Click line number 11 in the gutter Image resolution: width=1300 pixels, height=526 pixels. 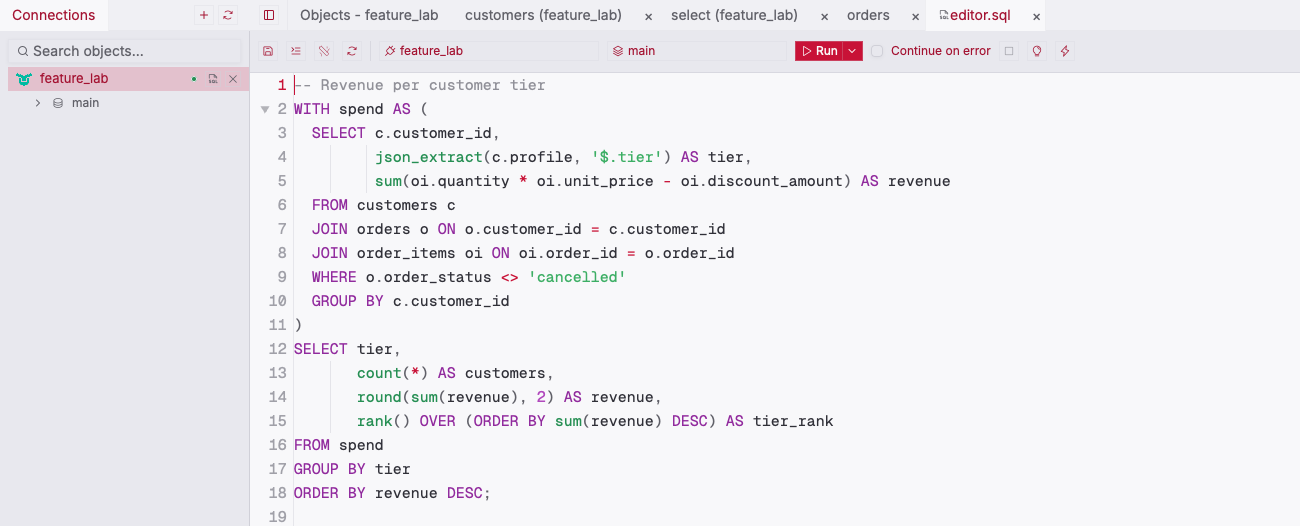pyautogui.click(x=278, y=325)
